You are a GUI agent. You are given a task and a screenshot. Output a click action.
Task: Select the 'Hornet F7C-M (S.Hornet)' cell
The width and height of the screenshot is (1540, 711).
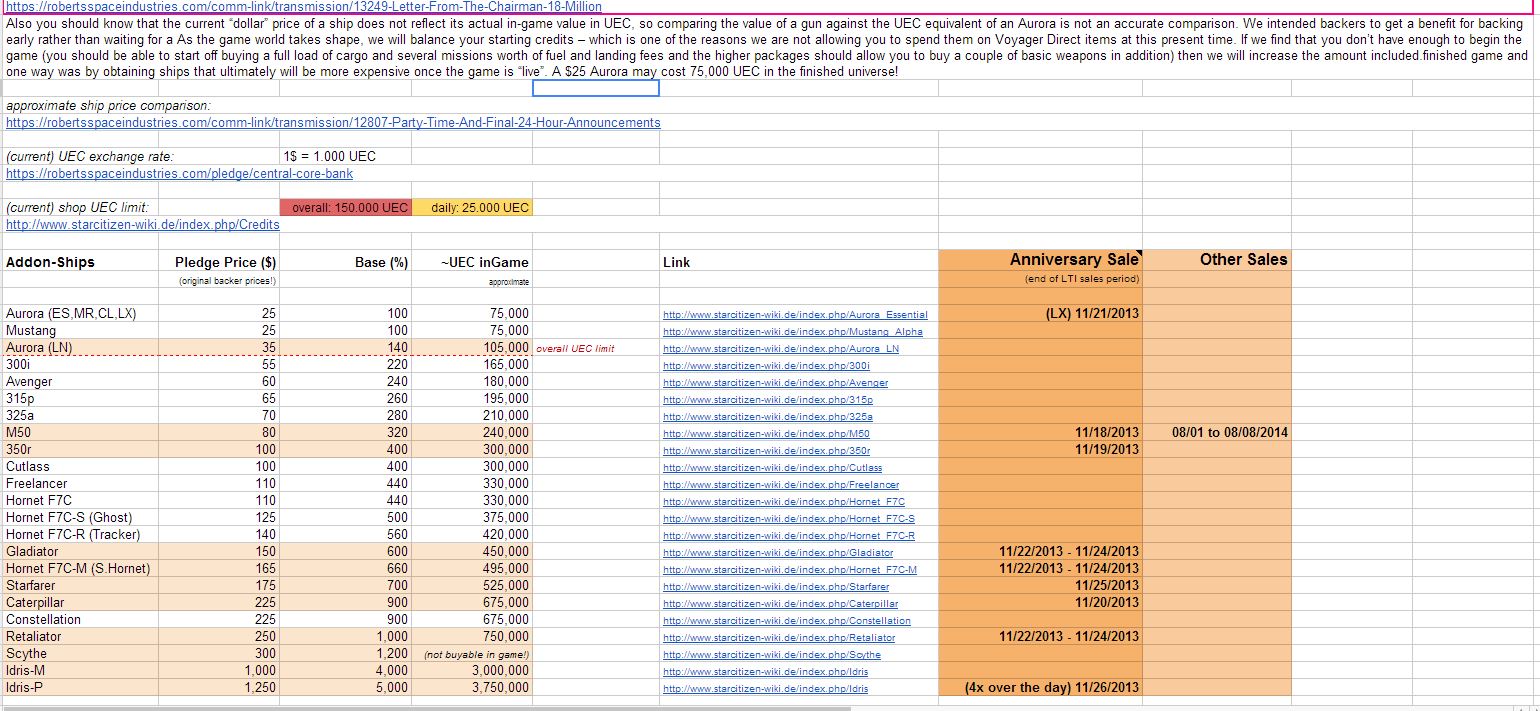point(78,568)
